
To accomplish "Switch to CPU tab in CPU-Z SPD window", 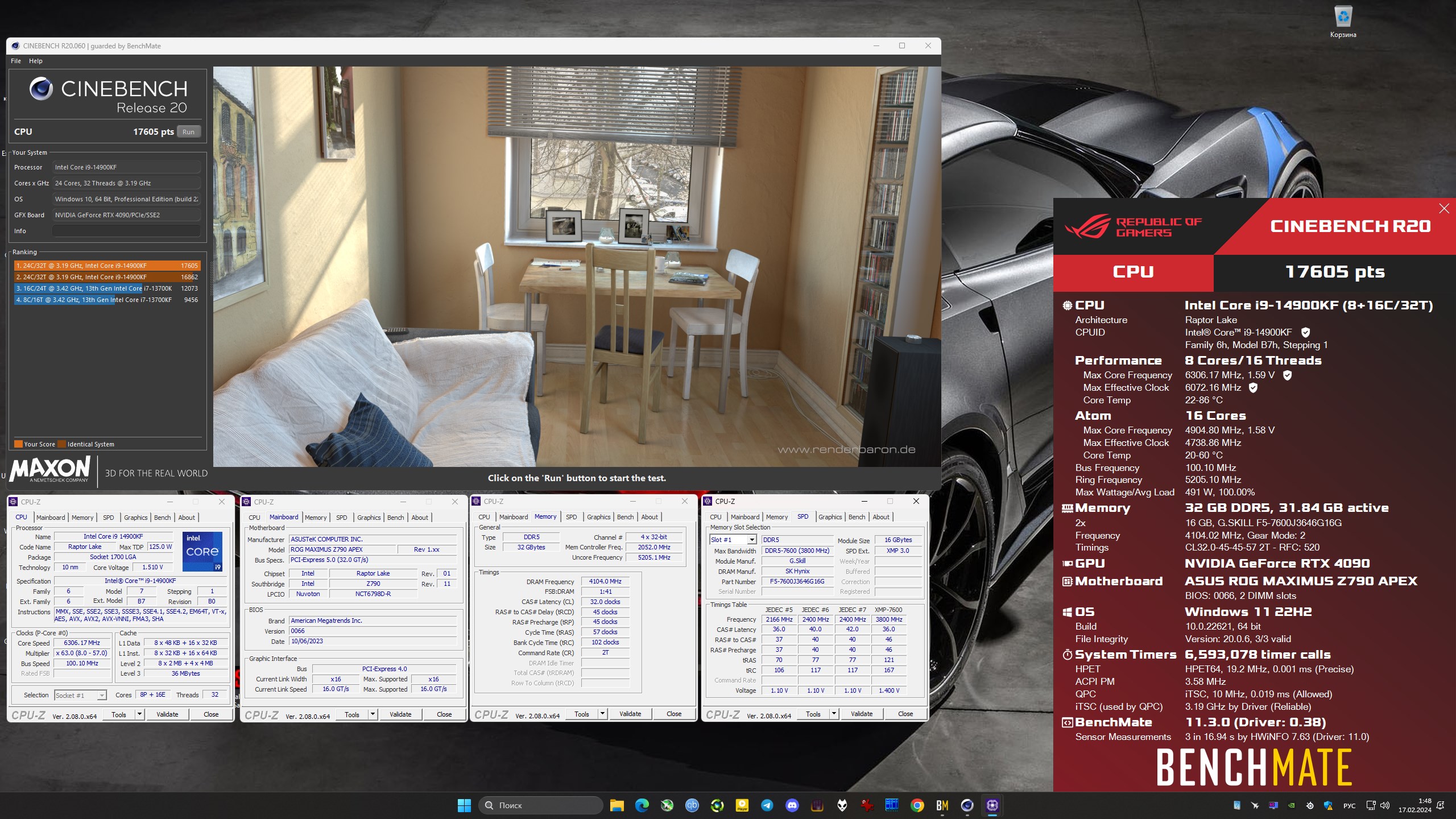I will [x=715, y=517].
